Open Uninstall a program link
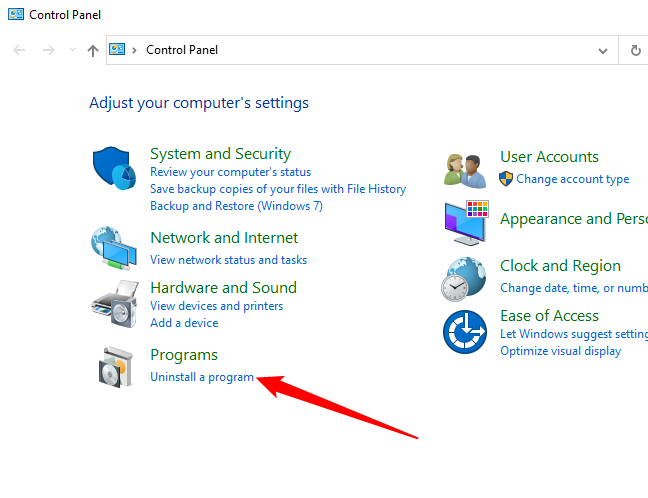 [202, 377]
